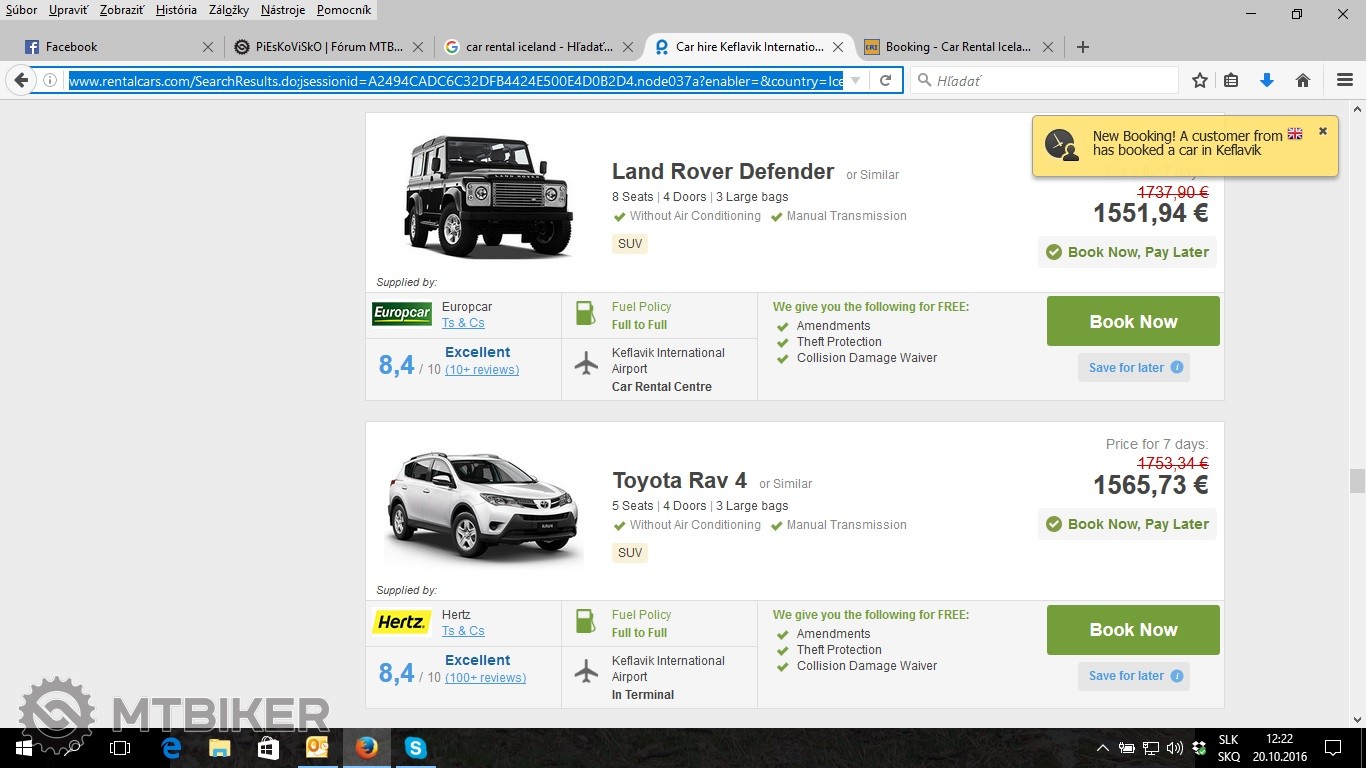This screenshot has width=1366, height=768.
Task: Switch to the Facebook tab
Action: [72, 46]
